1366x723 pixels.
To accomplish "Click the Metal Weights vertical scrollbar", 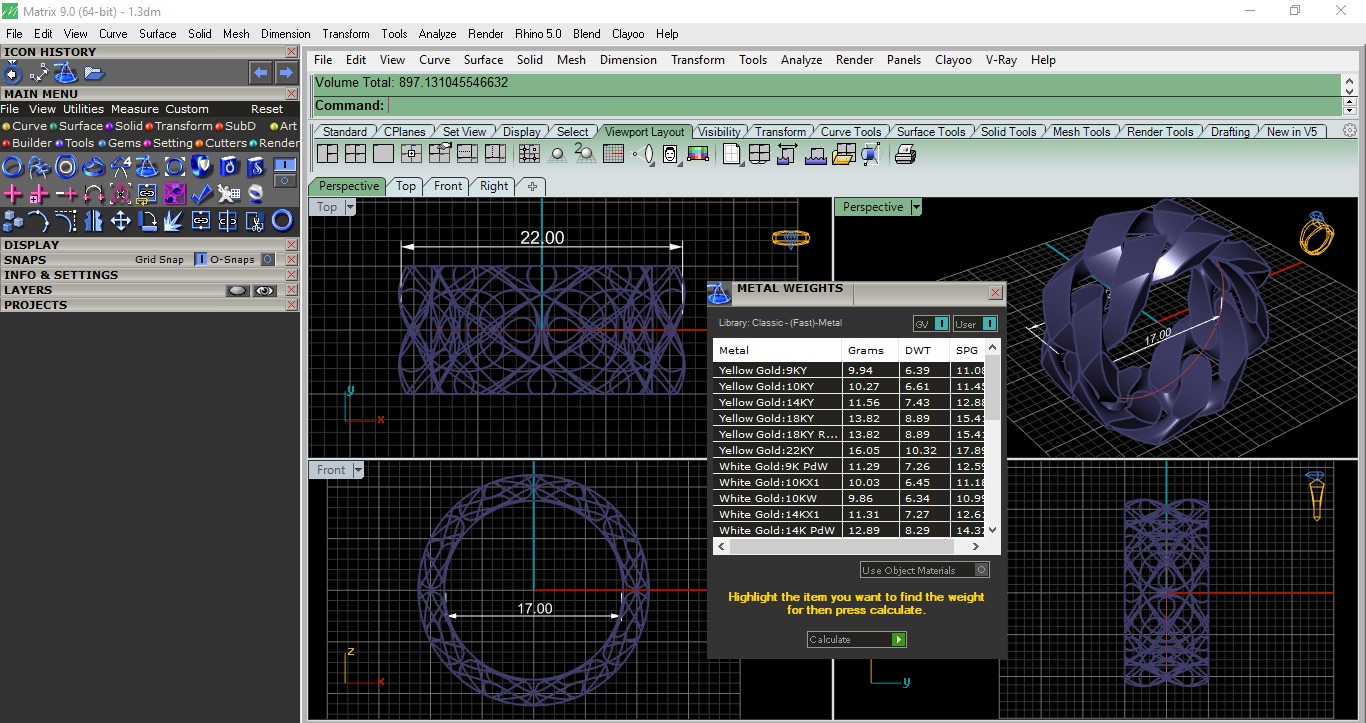I will (992, 439).
